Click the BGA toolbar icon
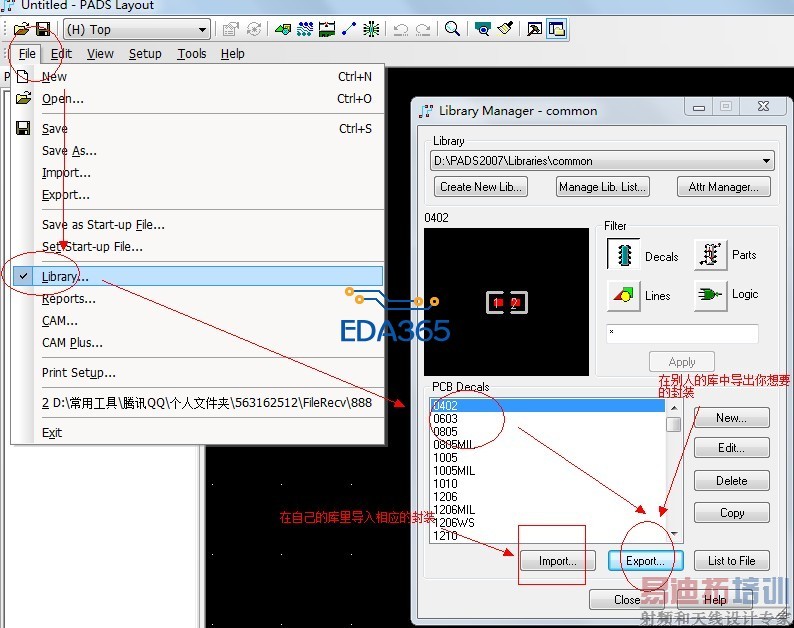The image size is (794, 628). (371, 29)
